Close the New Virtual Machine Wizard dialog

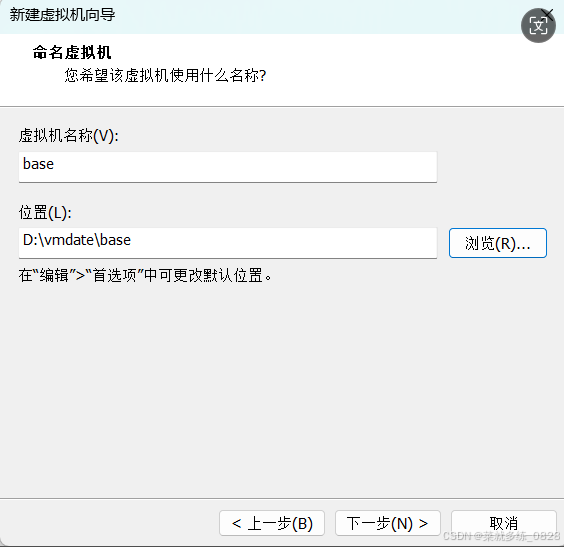[x=548, y=14]
